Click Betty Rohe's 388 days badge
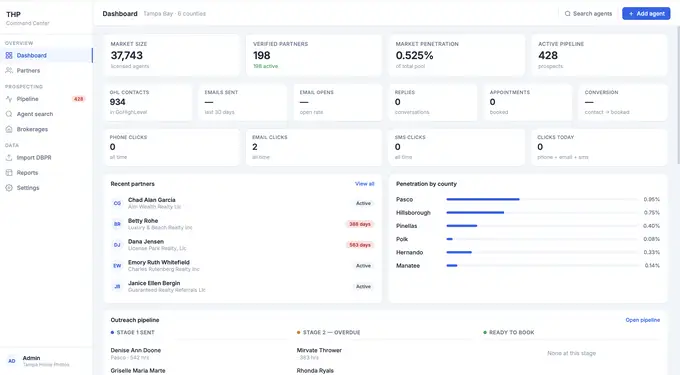 pyautogui.click(x=360, y=224)
